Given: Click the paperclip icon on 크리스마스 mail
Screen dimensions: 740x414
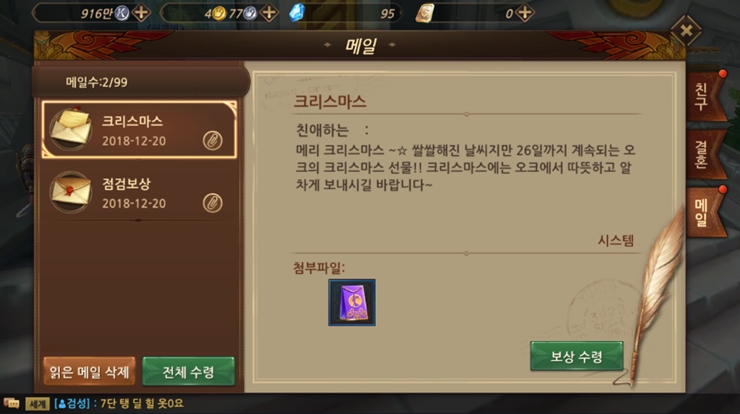Looking at the screenshot, I should pyautogui.click(x=212, y=141).
